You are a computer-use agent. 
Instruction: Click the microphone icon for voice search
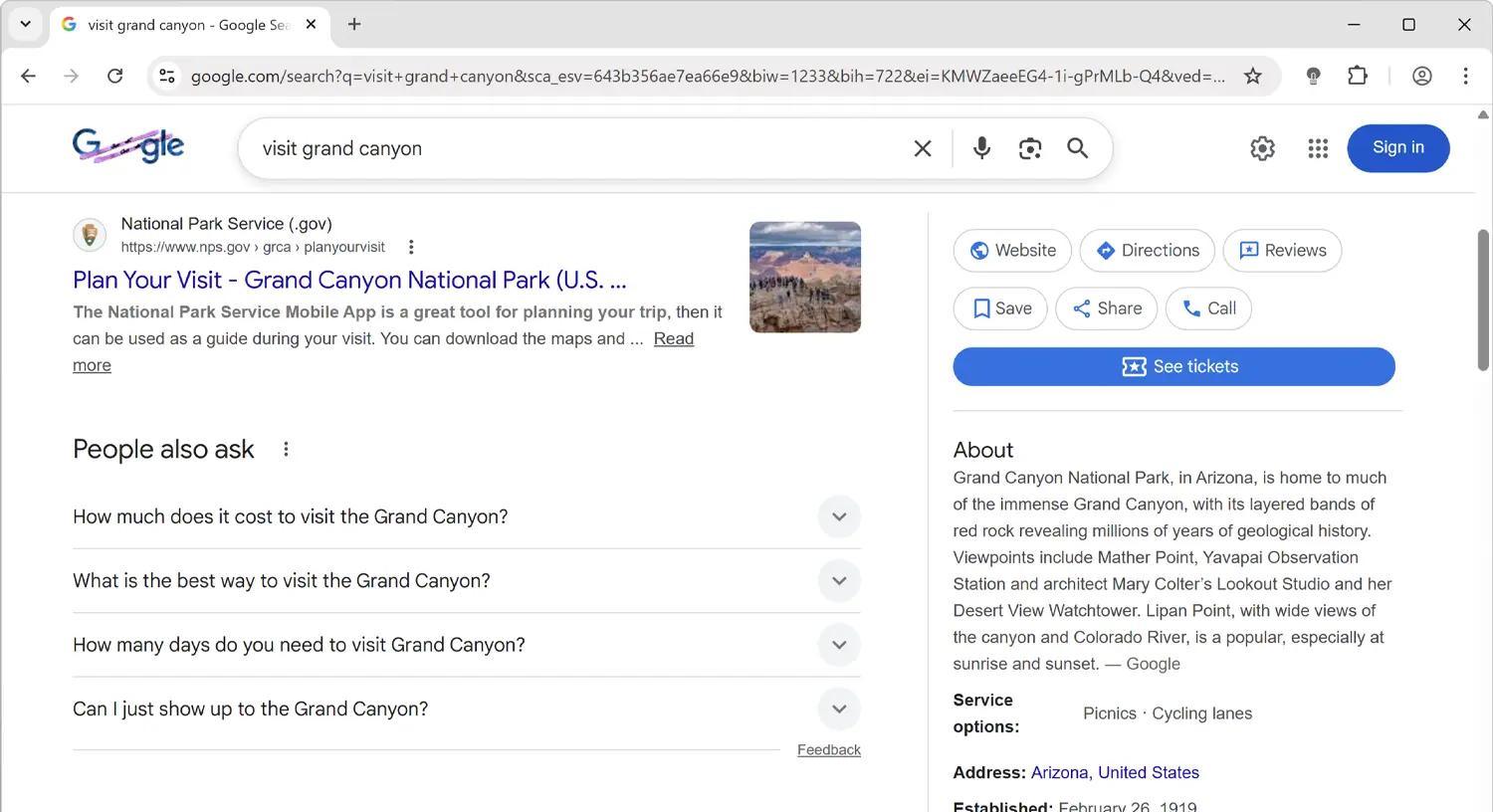(981, 147)
